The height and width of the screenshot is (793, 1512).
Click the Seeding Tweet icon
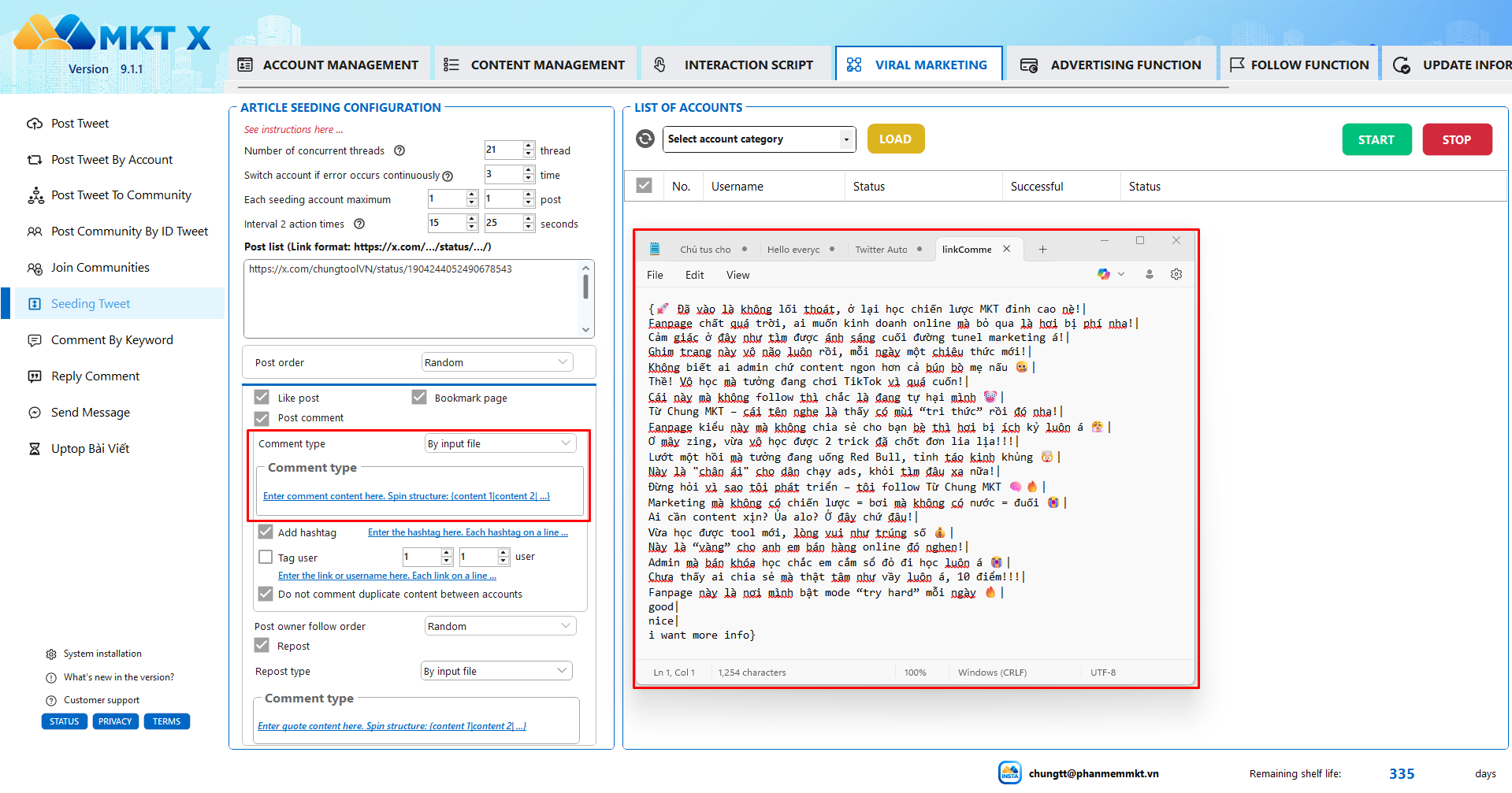click(x=35, y=304)
